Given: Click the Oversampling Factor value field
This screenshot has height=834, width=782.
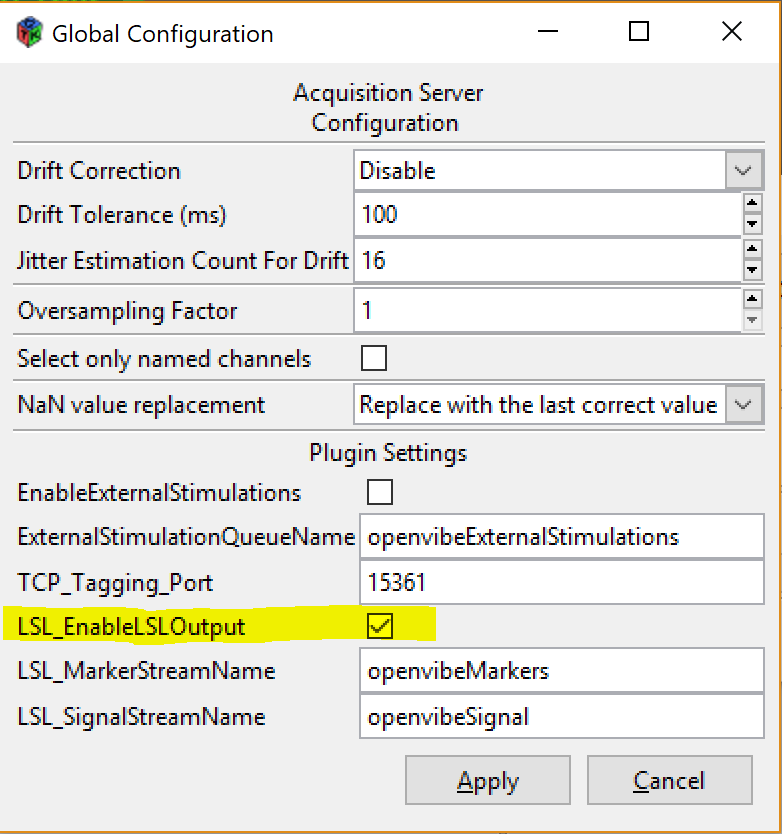Looking at the screenshot, I should (x=546, y=311).
